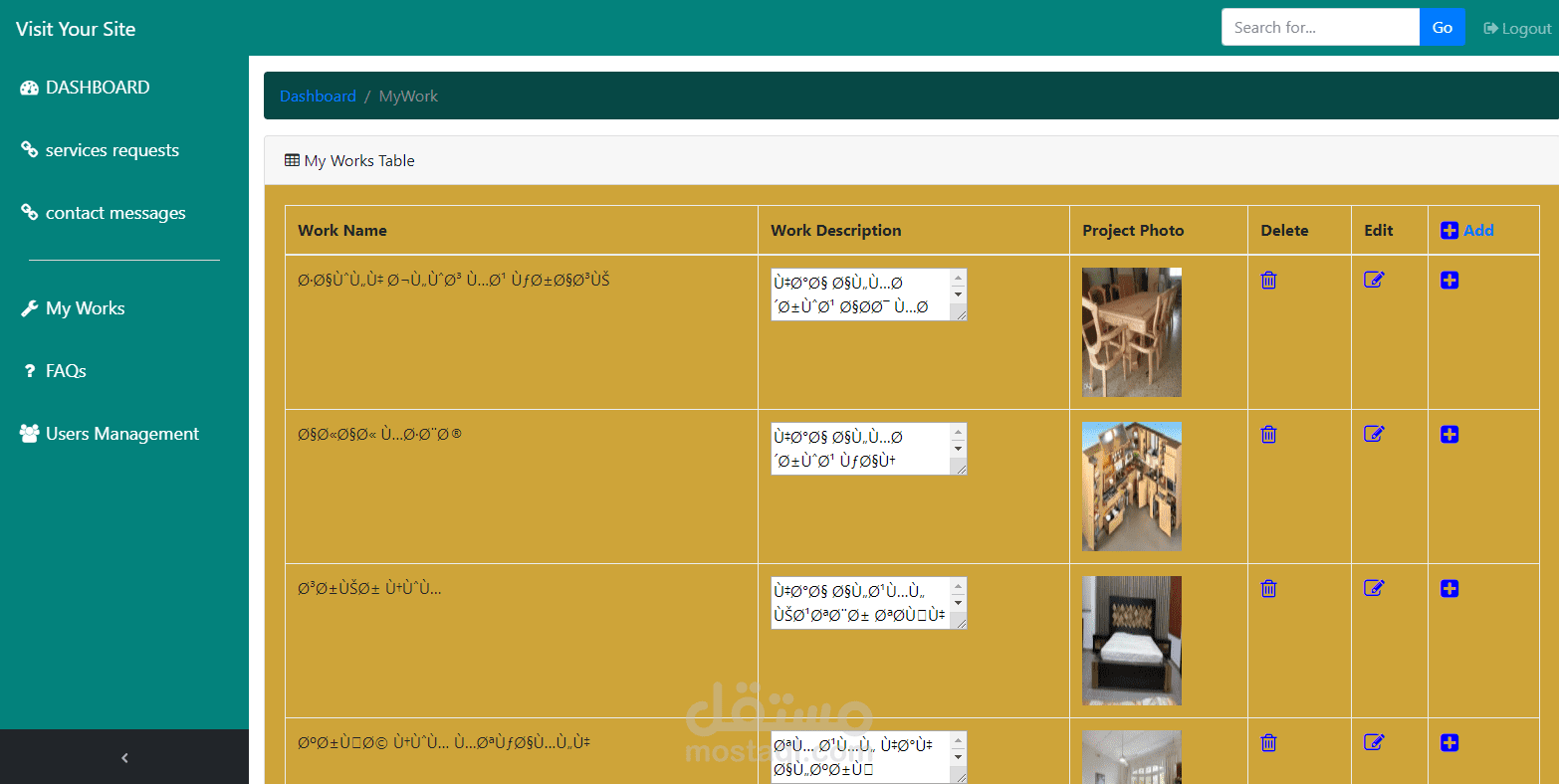Click the Add header plus icon
1559x784 pixels.
pyautogui.click(x=1449, y=231)
